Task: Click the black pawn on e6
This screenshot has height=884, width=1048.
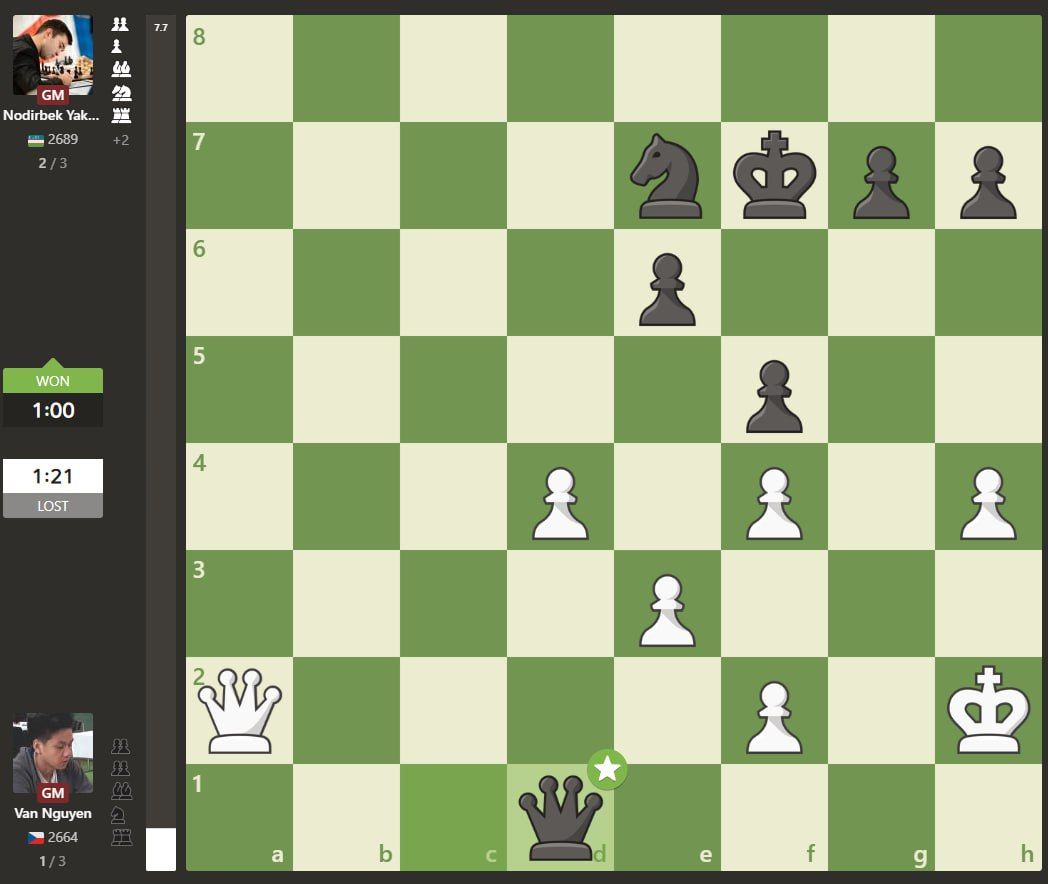Action: (667, 289)
